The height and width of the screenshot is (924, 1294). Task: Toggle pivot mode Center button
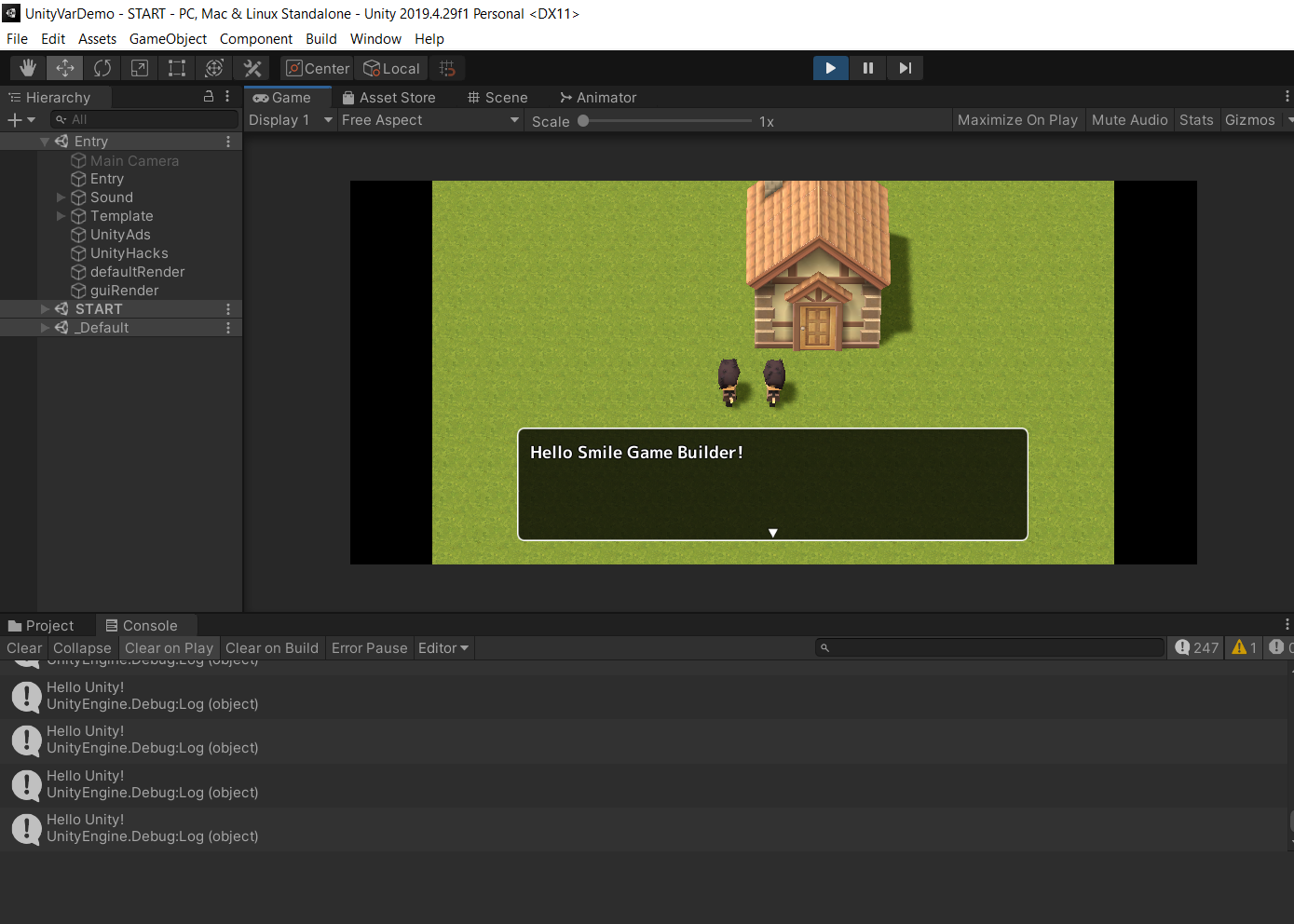(318, 68)
